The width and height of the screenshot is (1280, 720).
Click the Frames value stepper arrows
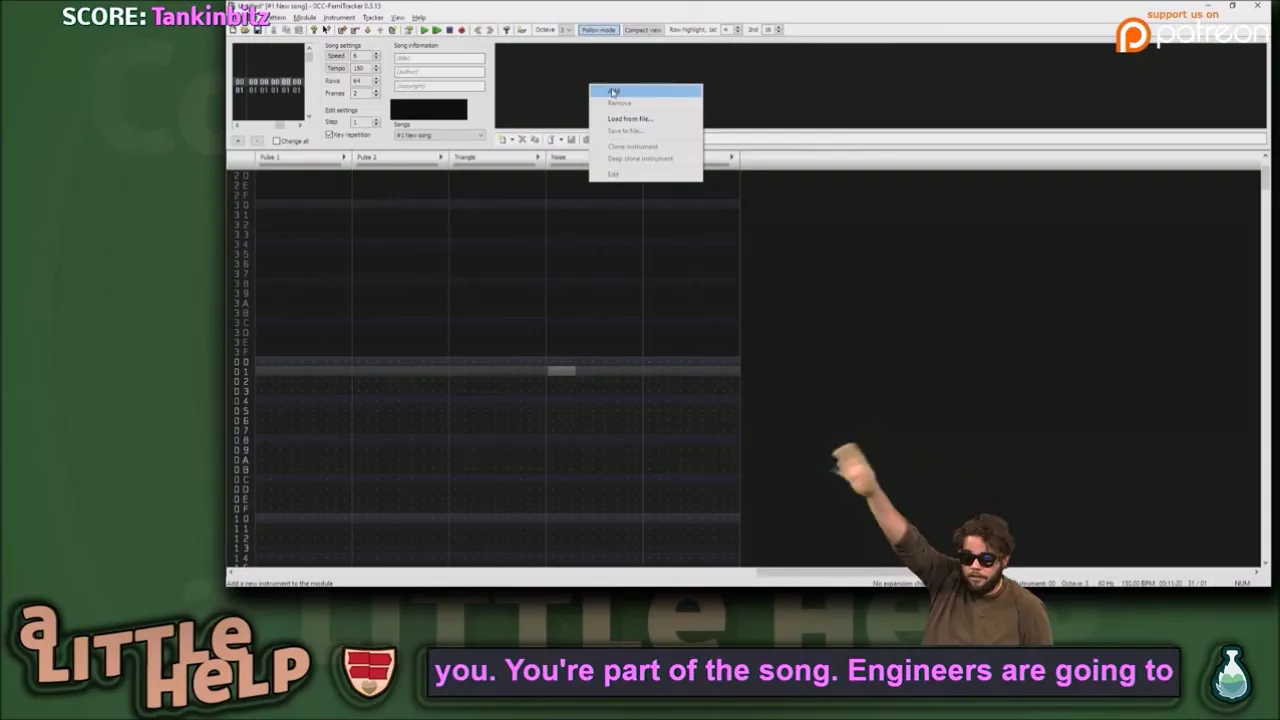(x=376, y=93)
